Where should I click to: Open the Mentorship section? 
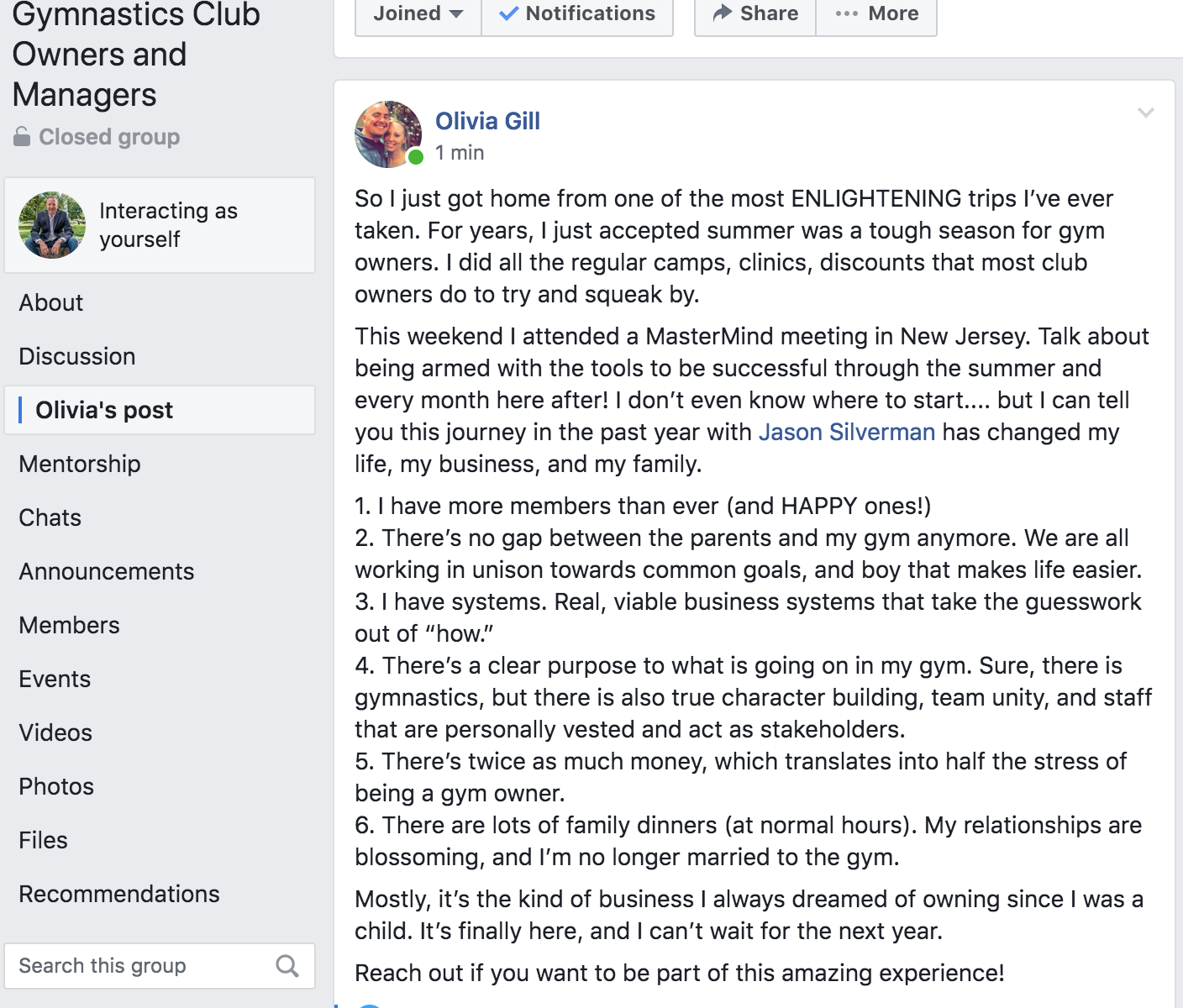tap(80, 464)
